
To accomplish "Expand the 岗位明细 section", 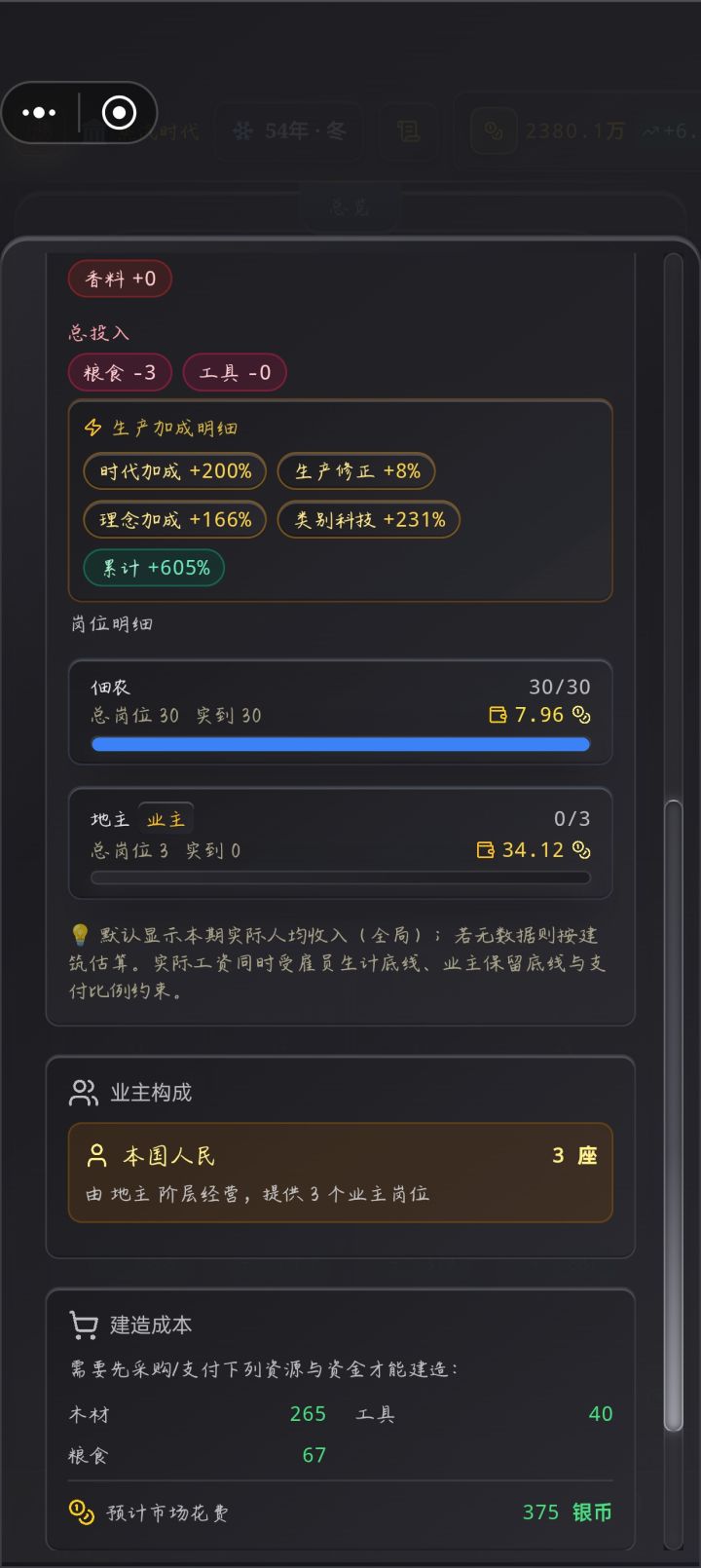I will (108, 624).
